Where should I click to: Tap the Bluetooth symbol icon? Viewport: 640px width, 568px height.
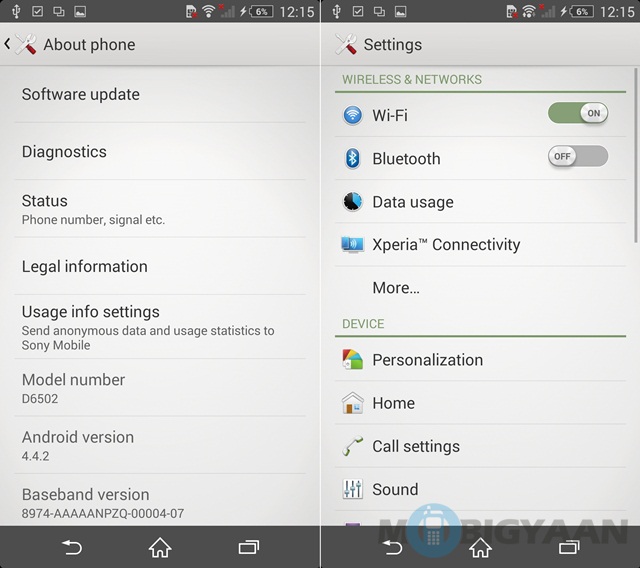pyautogui.click(x=352, y=158)
